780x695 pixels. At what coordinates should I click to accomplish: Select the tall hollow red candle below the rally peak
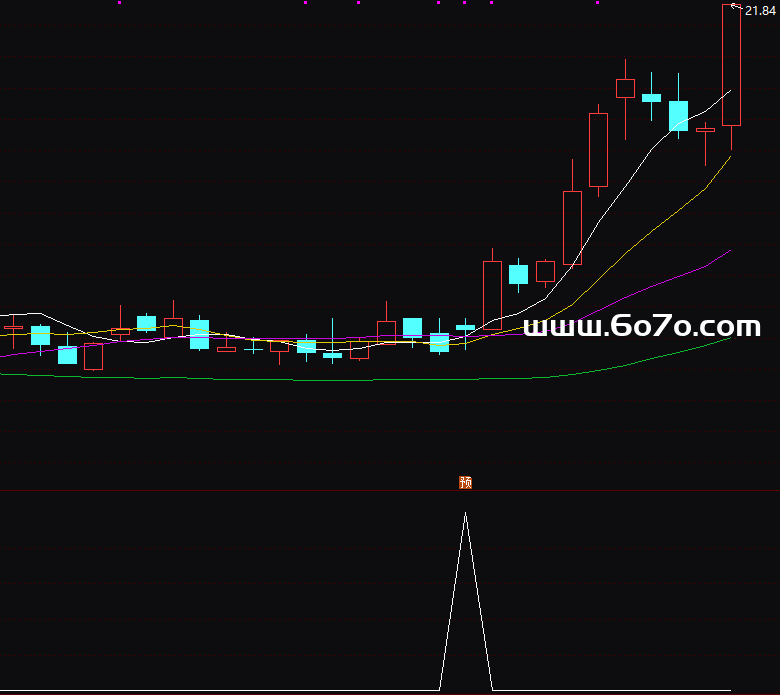point(598,150)
